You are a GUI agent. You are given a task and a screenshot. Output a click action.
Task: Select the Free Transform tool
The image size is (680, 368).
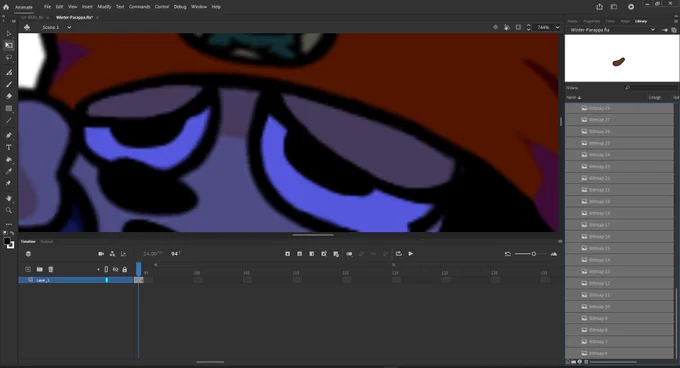9,45
